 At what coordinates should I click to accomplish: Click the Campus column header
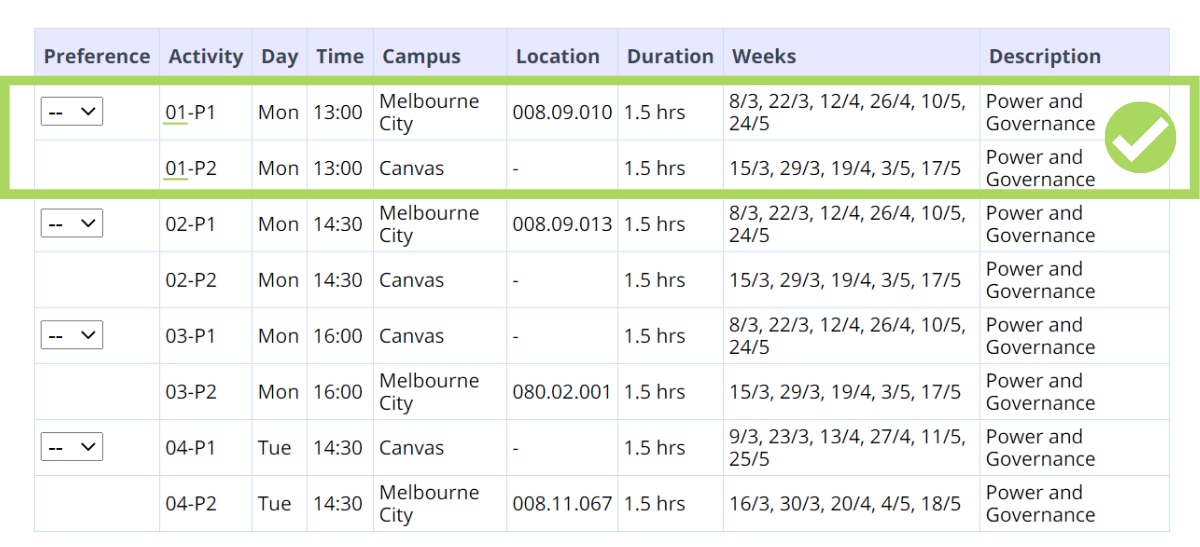tap(421, 57)
